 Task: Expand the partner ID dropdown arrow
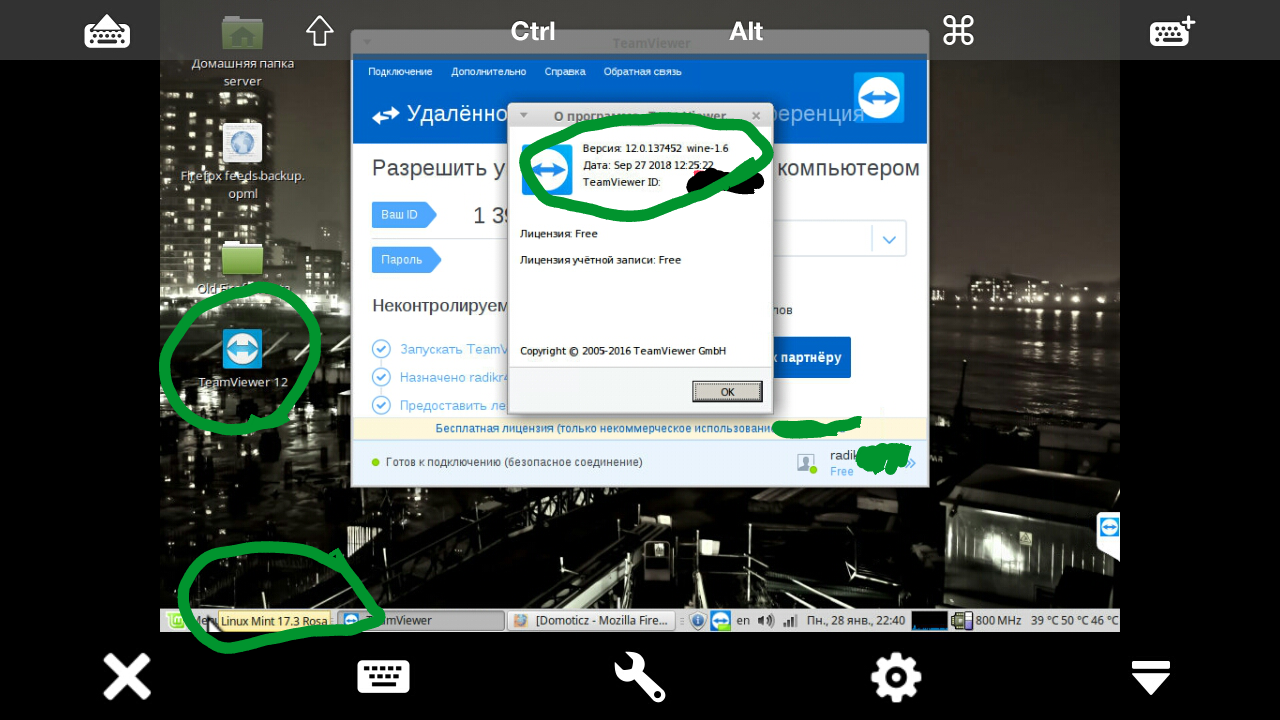(x=889, y=239)
